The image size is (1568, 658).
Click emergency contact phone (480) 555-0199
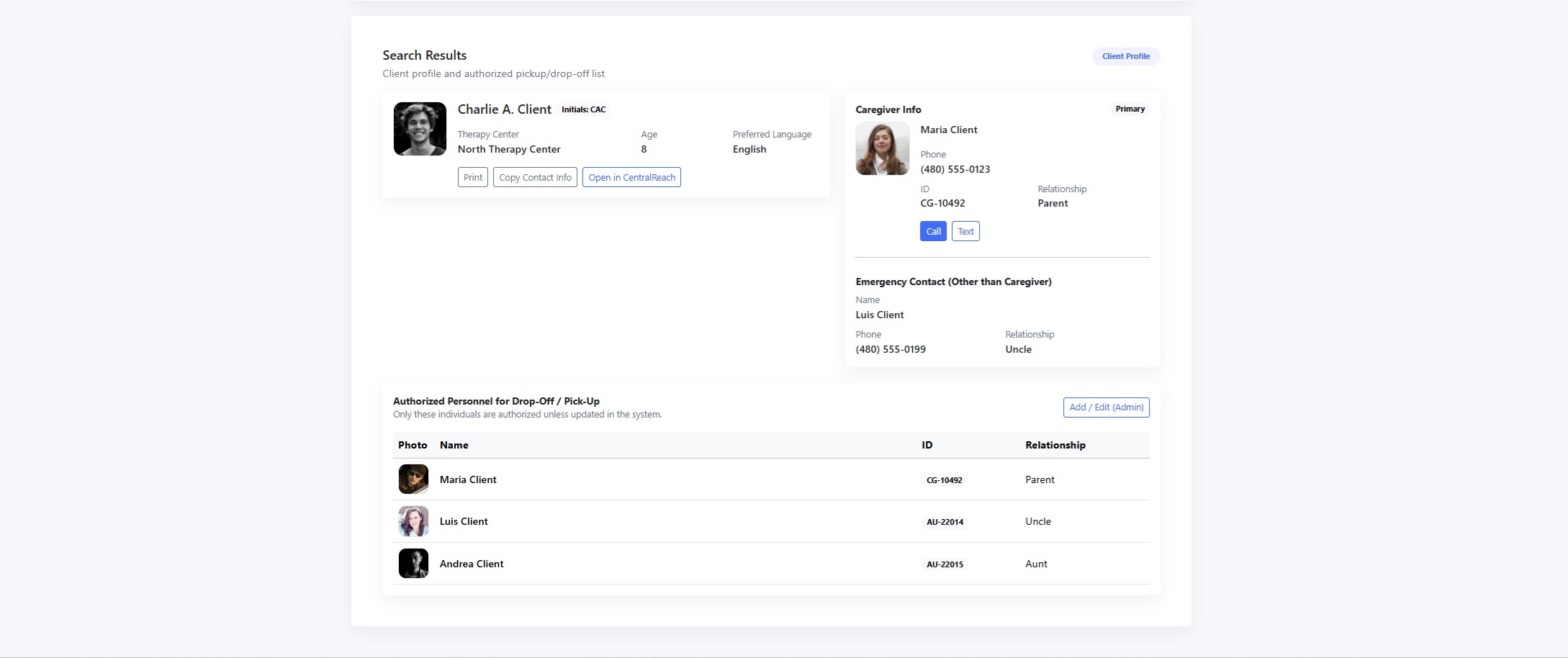[x=891, y=350]
